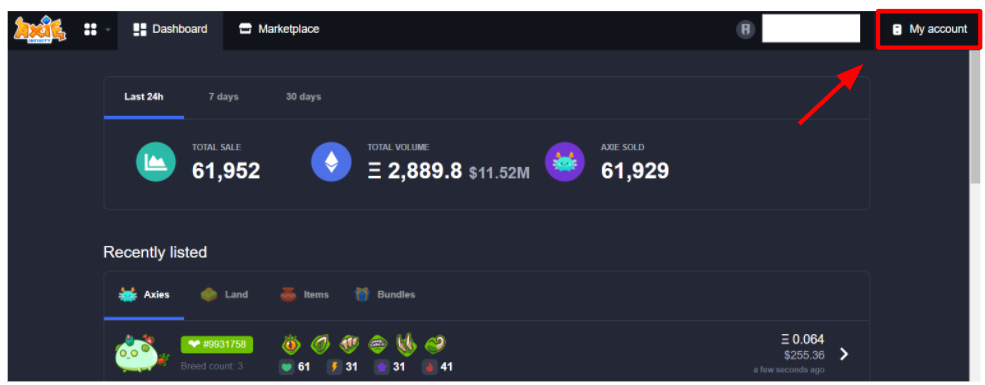The height and width of the screenshot is (385, 985).
Task: Click the tail body part icon
Action: pyautogui.click(x=435, y=344)
